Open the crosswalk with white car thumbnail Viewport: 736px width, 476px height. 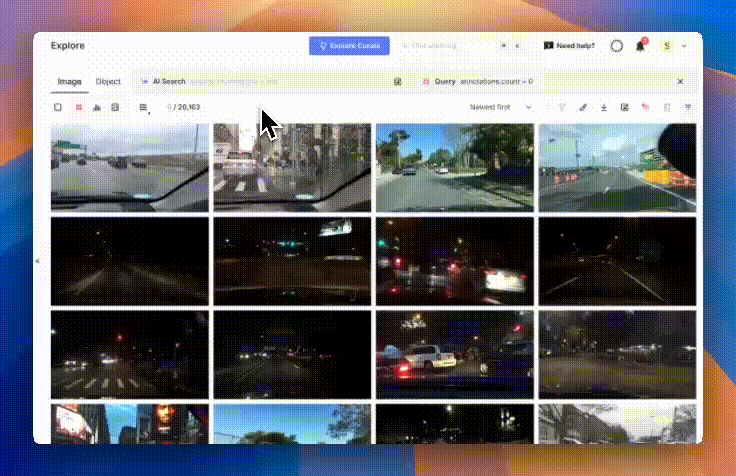(292, 168)
